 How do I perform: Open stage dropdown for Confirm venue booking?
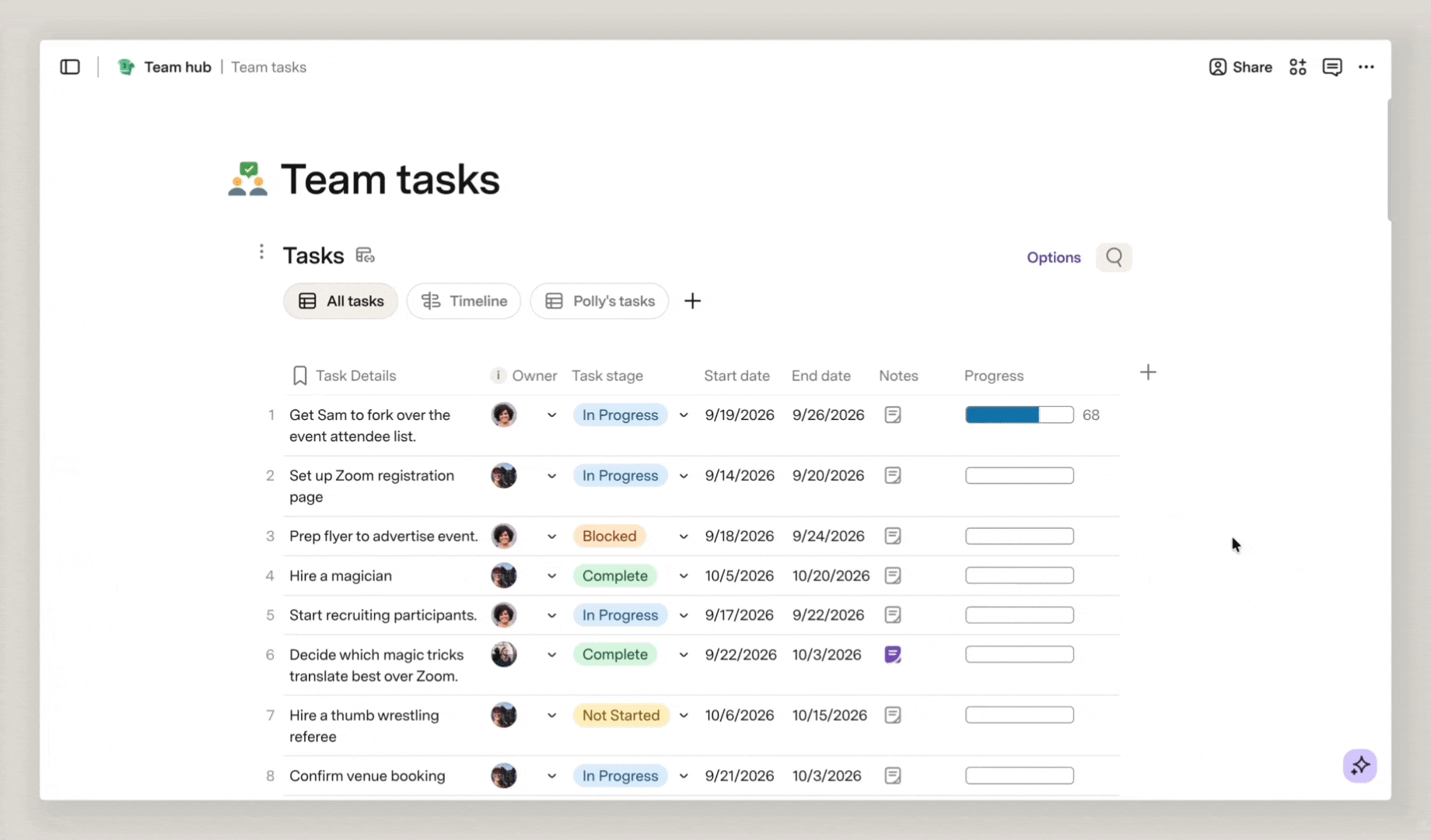683,775
